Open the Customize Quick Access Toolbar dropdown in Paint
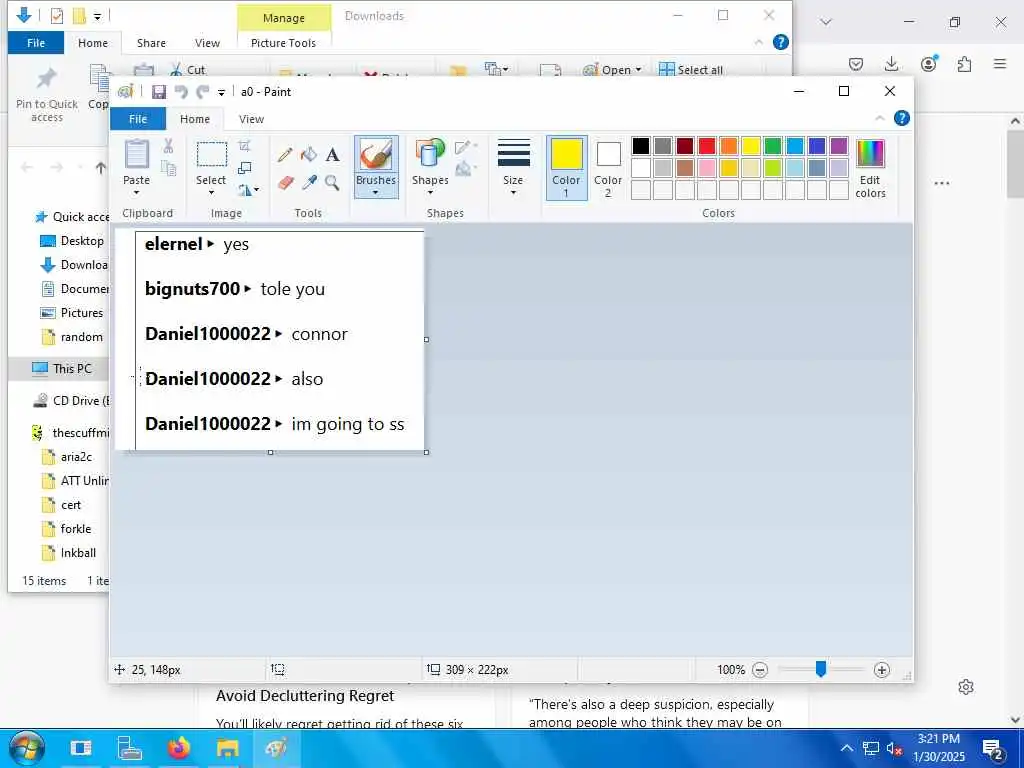 (221, 93)
